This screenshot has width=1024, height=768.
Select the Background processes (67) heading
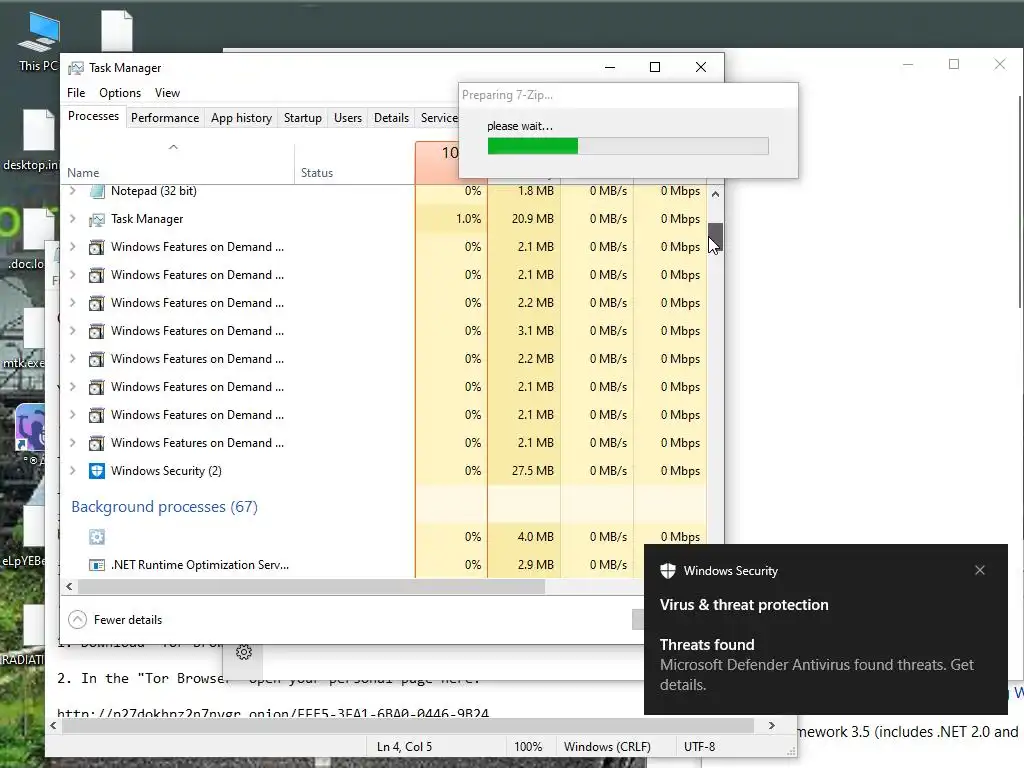coord(165,507)
